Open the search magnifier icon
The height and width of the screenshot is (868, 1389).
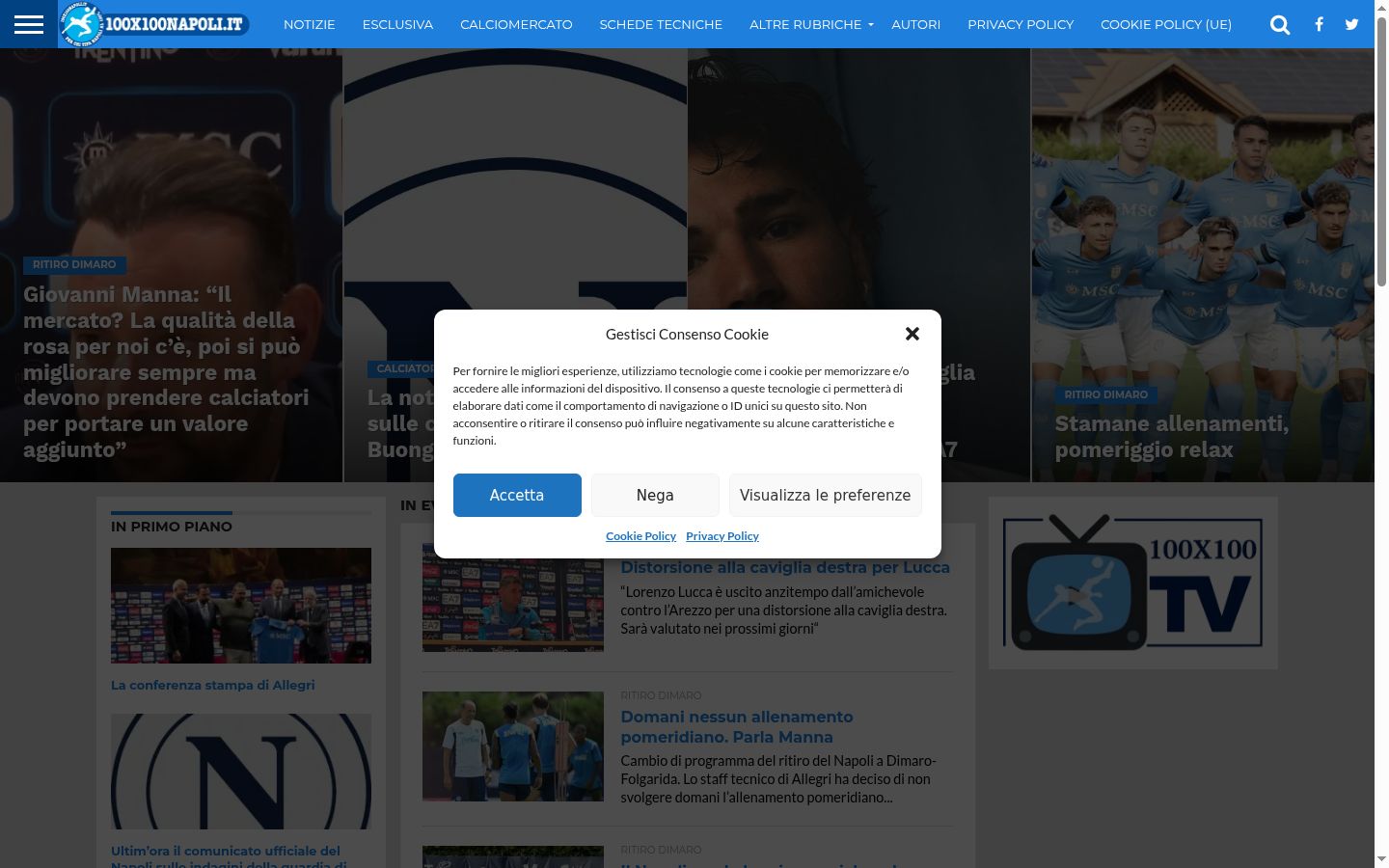1280,24
